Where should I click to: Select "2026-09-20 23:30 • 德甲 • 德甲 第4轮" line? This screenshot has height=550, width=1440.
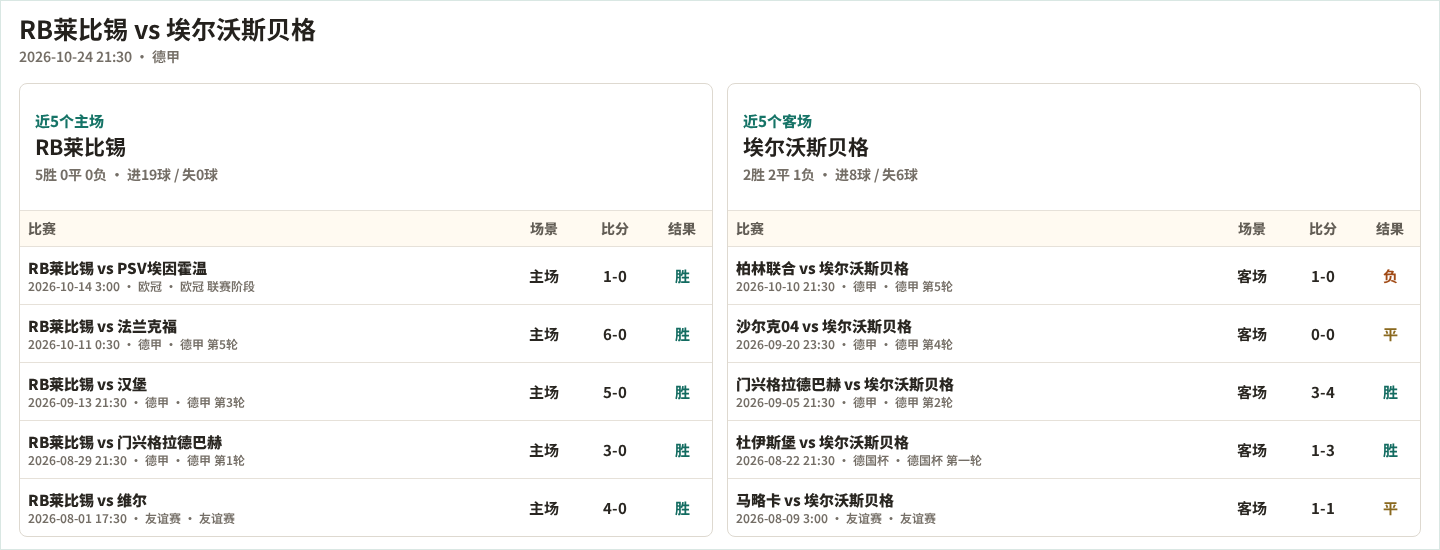click(844, 345)
